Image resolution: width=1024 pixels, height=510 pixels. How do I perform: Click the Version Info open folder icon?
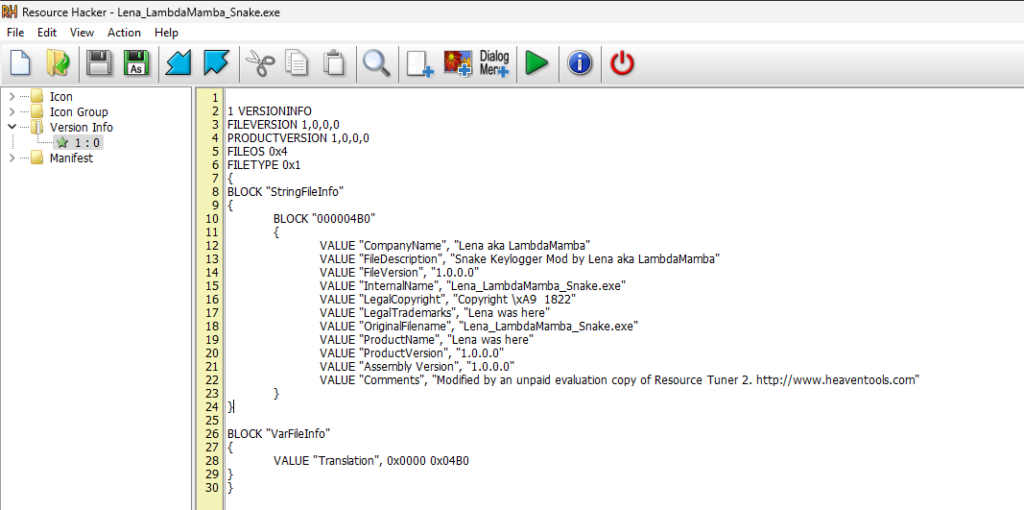tap(37, 127)
